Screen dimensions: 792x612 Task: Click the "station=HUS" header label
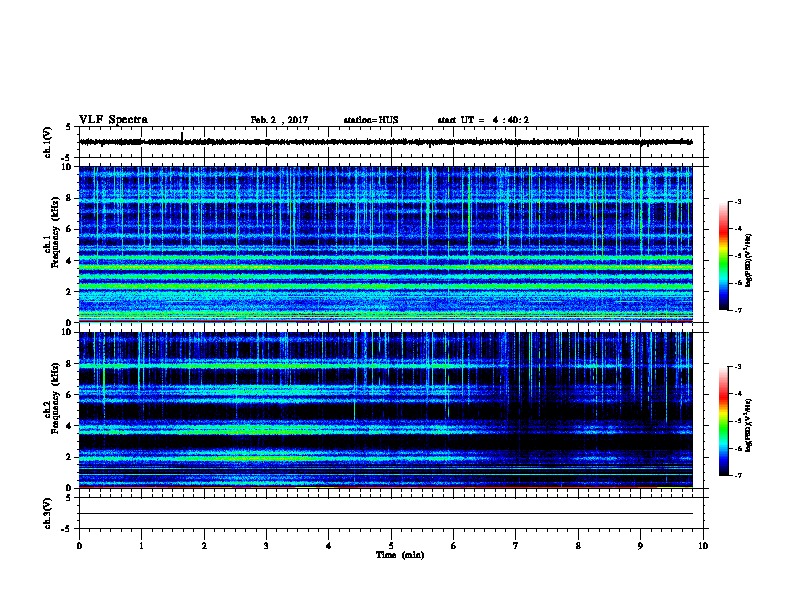tap(371, 120)
